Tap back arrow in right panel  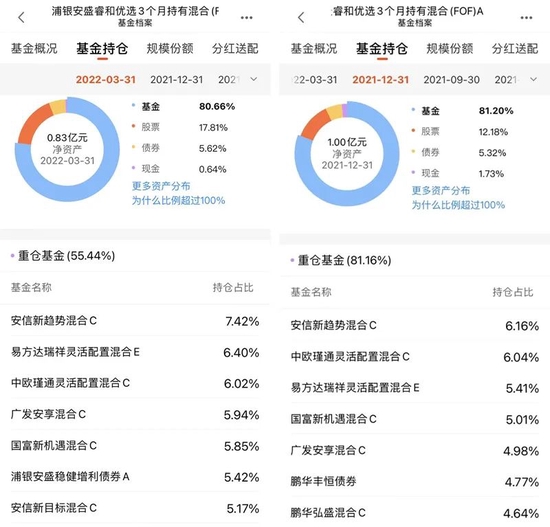point(301,17)
